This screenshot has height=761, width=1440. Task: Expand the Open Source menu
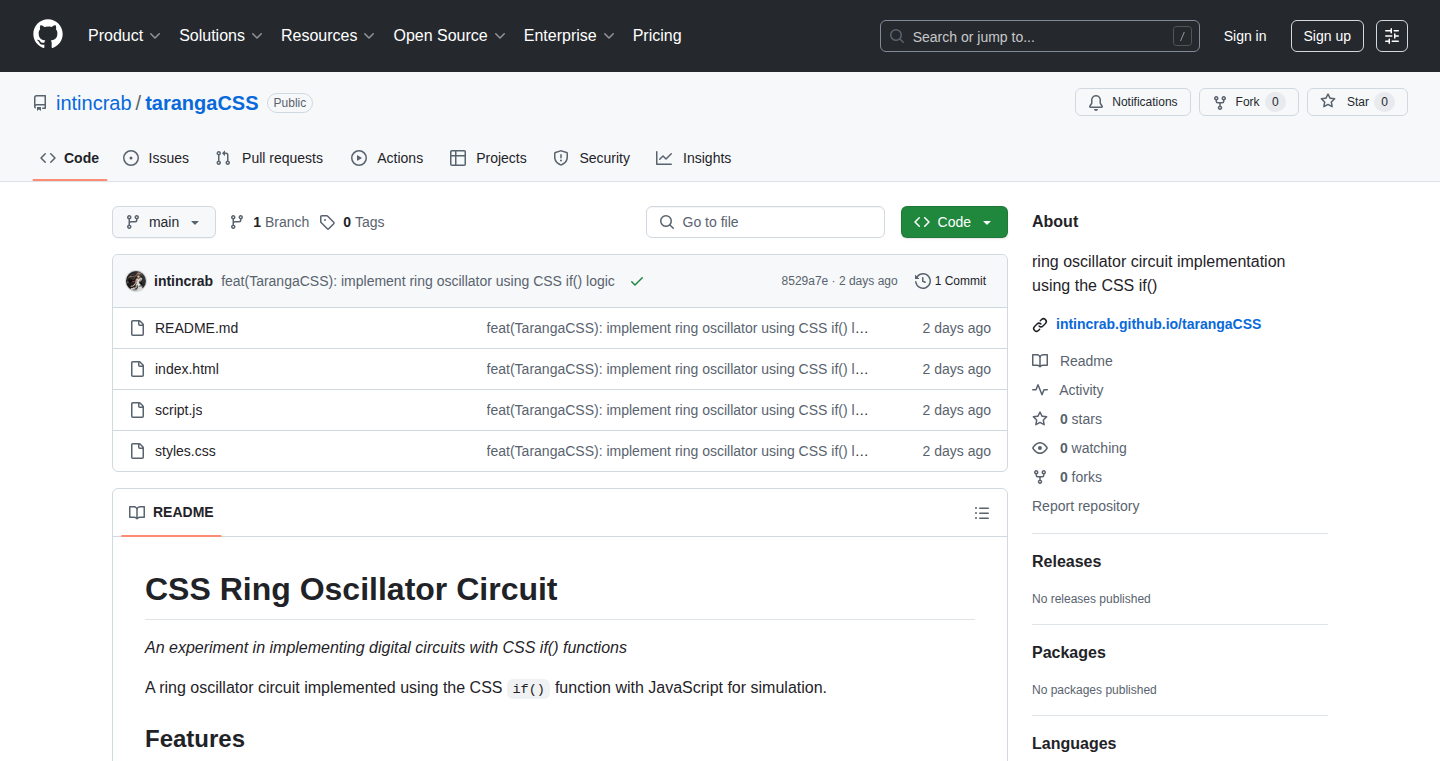pyautogui.click(x=450, y=35)
